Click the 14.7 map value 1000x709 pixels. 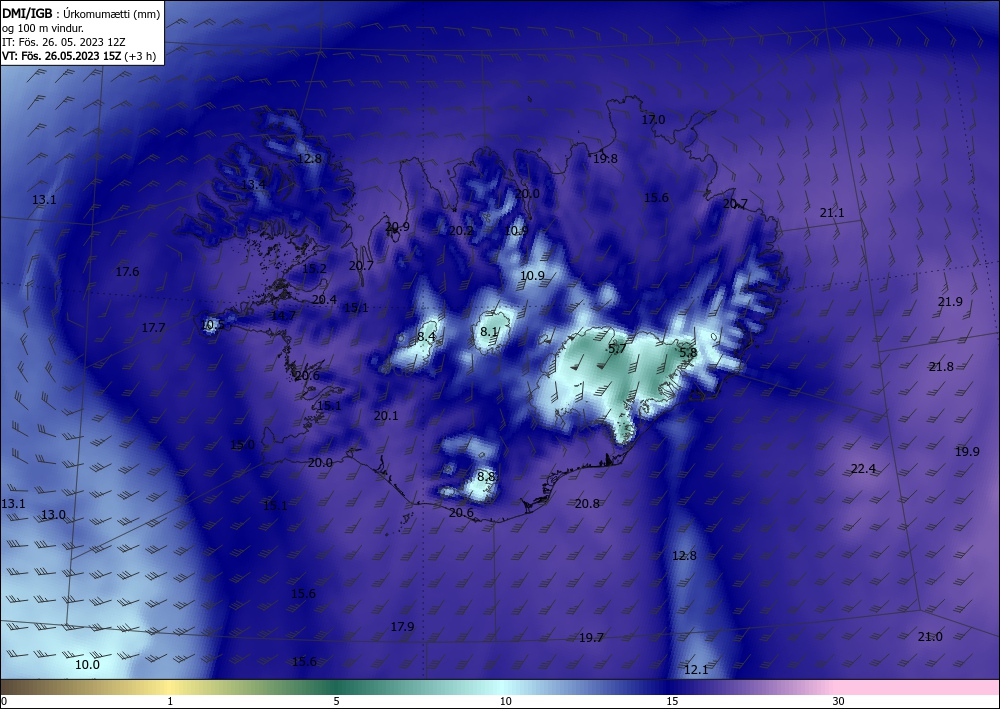pos(283,316)
